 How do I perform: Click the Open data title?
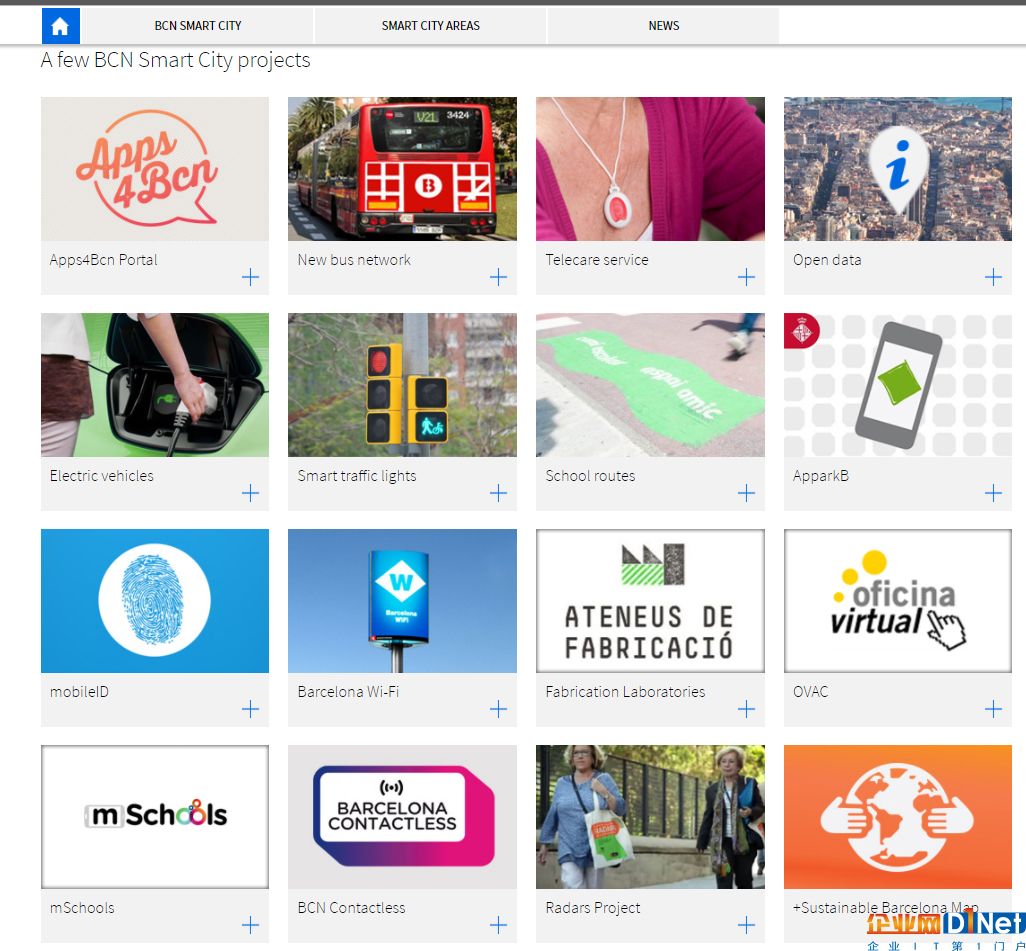827,260
